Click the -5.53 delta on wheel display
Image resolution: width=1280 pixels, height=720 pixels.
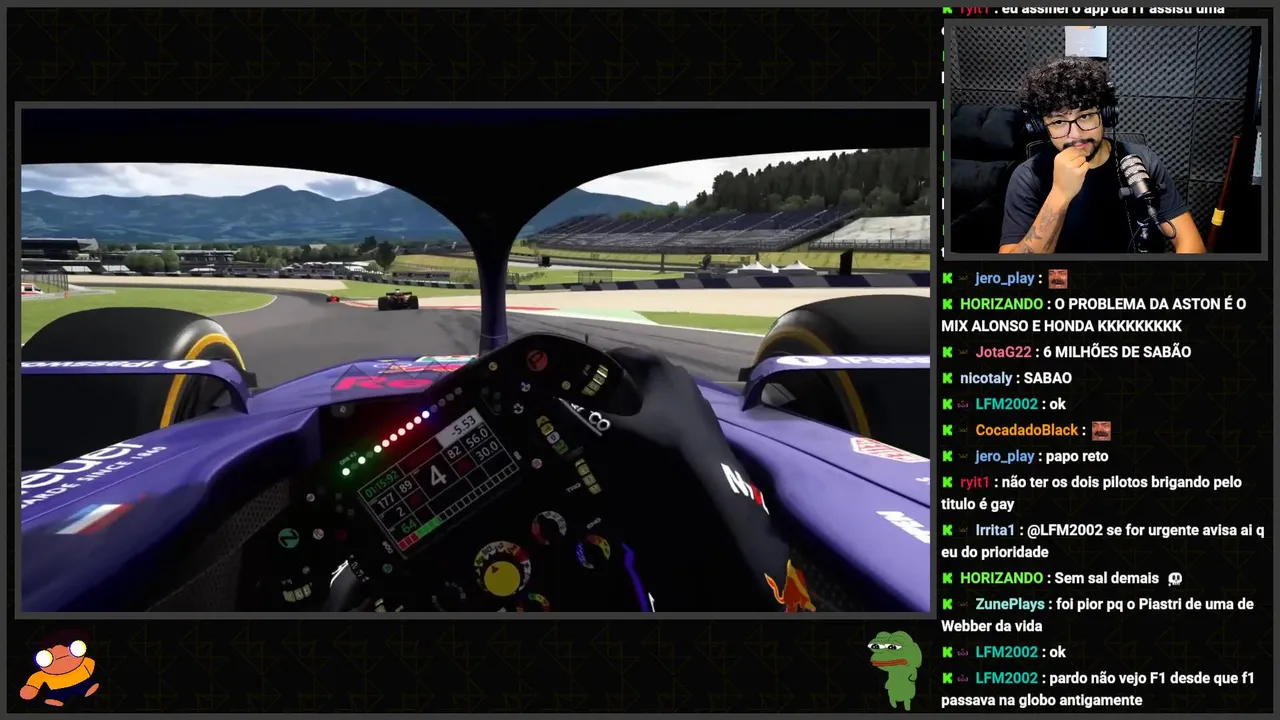click(x=461, y=427)
